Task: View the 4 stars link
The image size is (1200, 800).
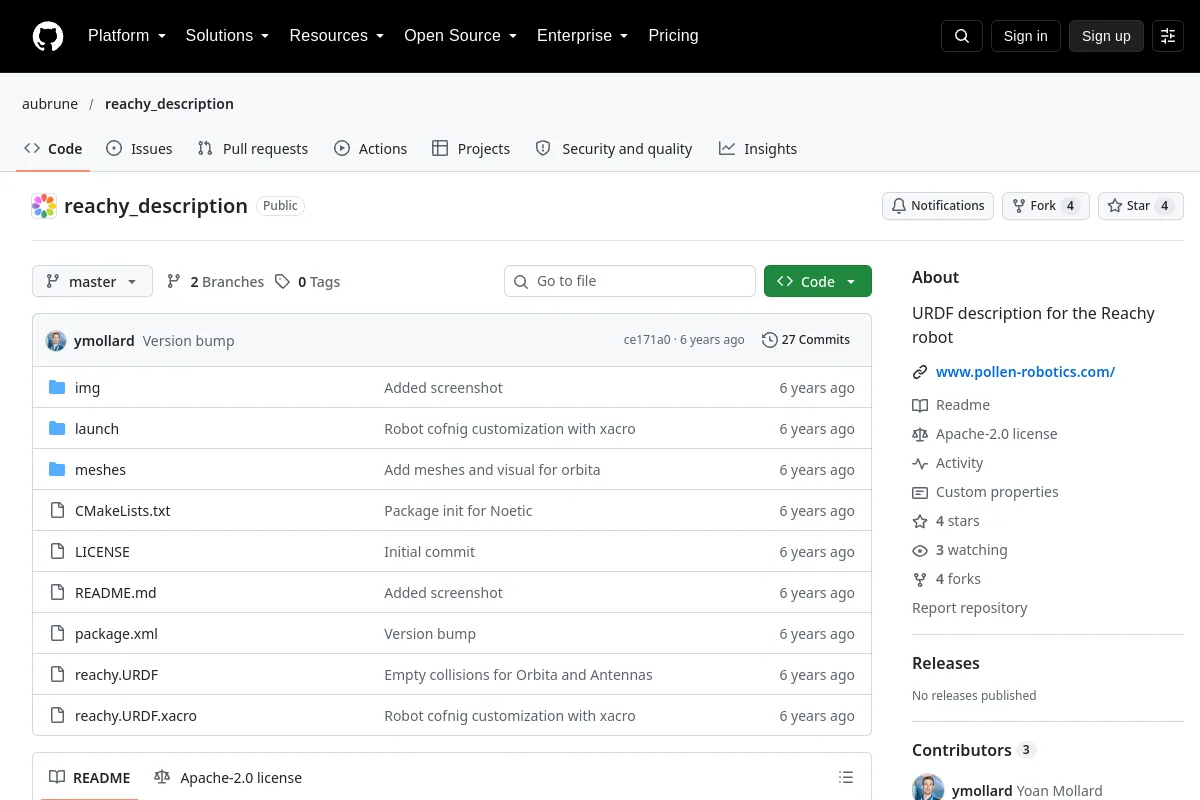Action: (x=946, y=521)
